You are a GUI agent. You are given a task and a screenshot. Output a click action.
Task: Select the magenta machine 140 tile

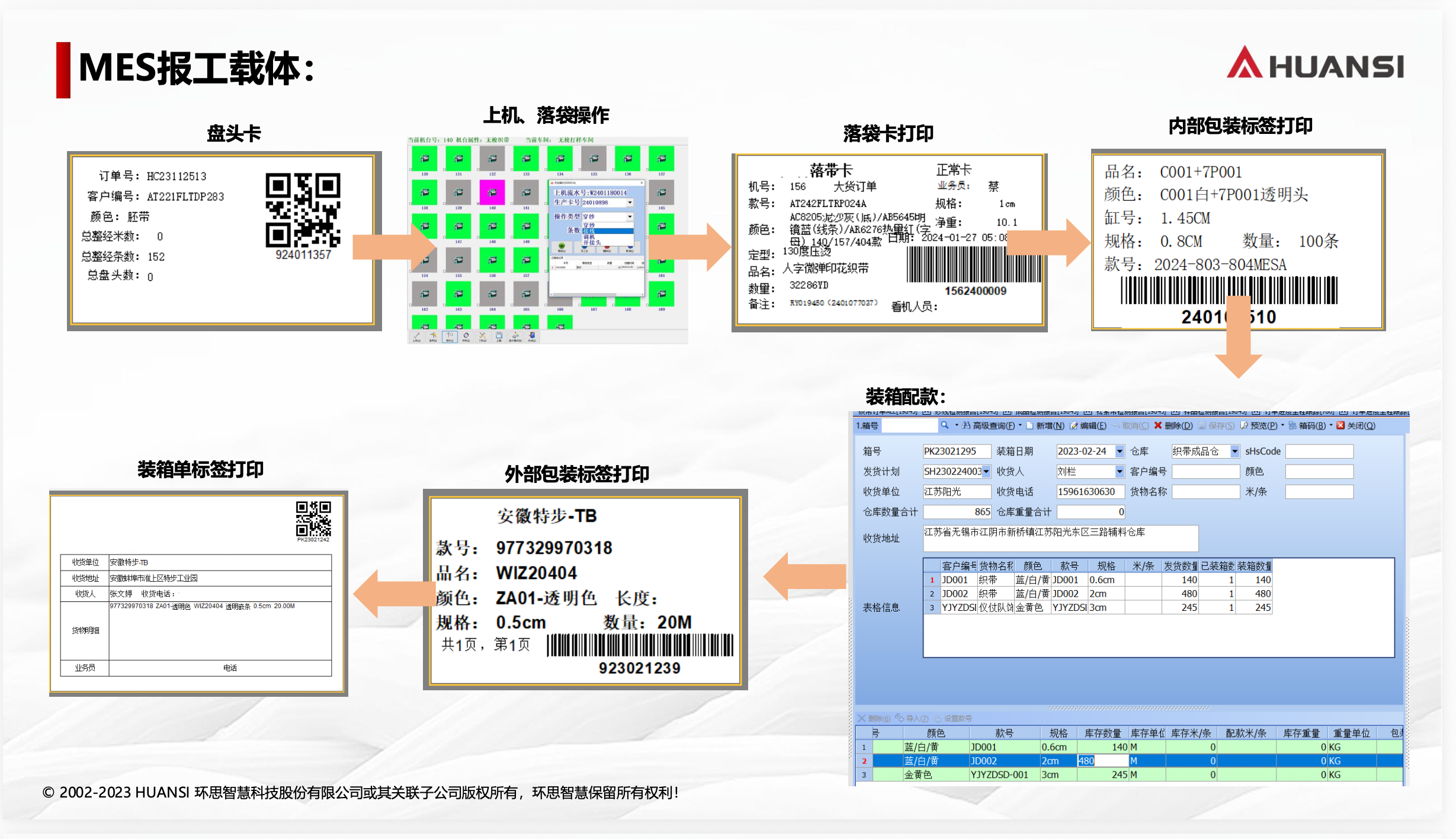coord(492,192)
